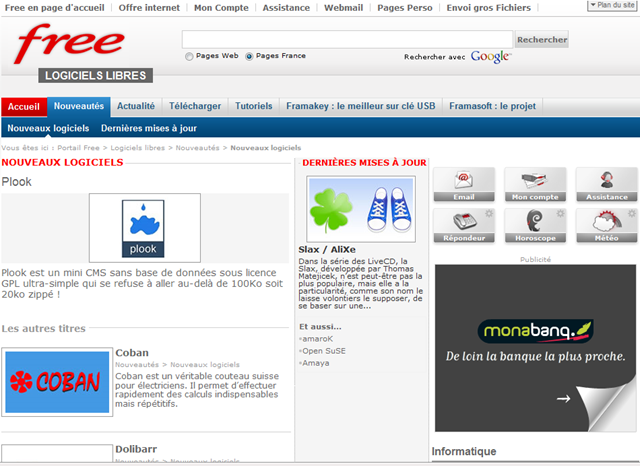Open the Email shortcut icon

tap(464, 185)
